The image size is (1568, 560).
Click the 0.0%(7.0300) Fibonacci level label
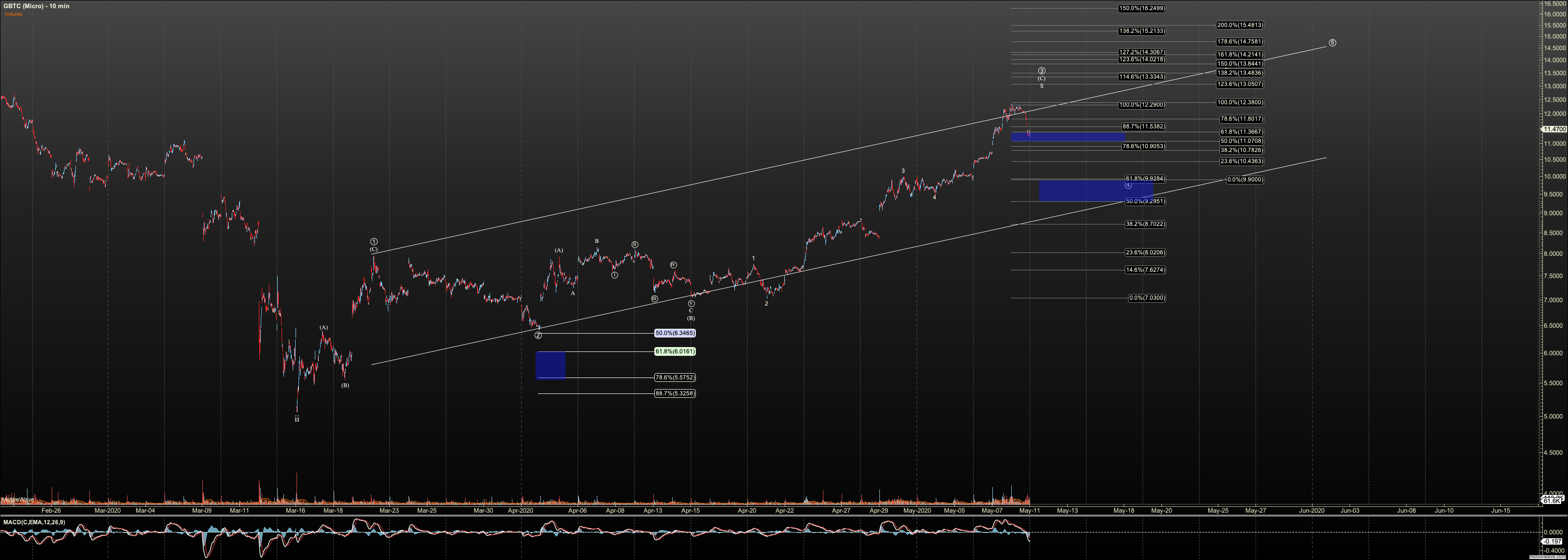pos(1147,298)
